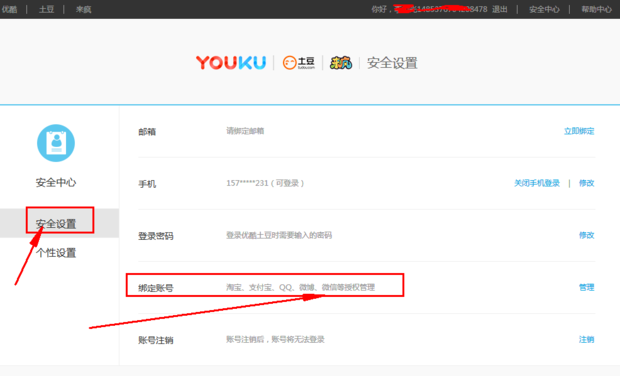This screenshot has height=376, width=620.
Task: Open 安全中心 in the top bar
Action: coord(544,9)
